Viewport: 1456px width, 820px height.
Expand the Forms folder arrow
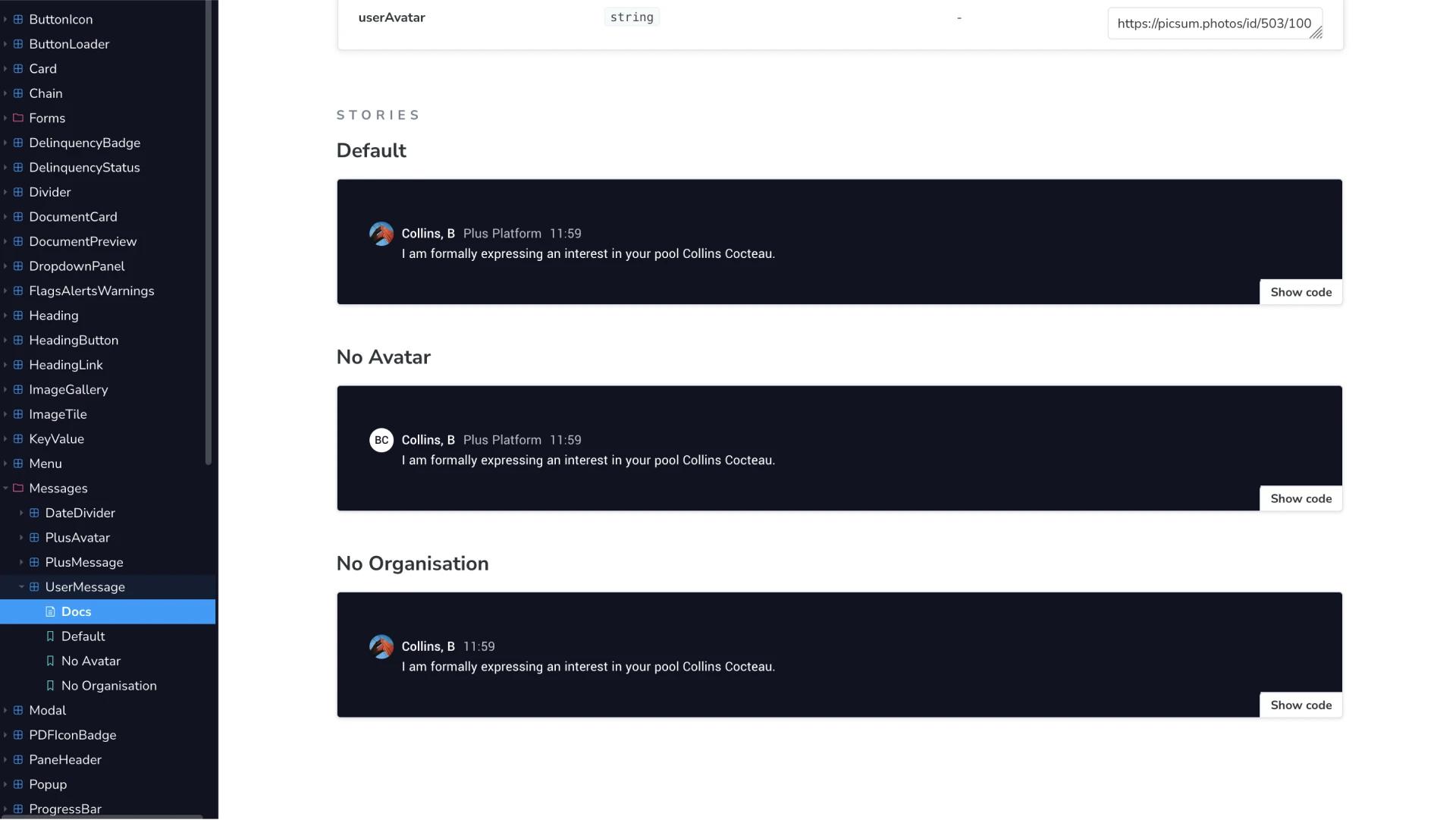point(5,118)
